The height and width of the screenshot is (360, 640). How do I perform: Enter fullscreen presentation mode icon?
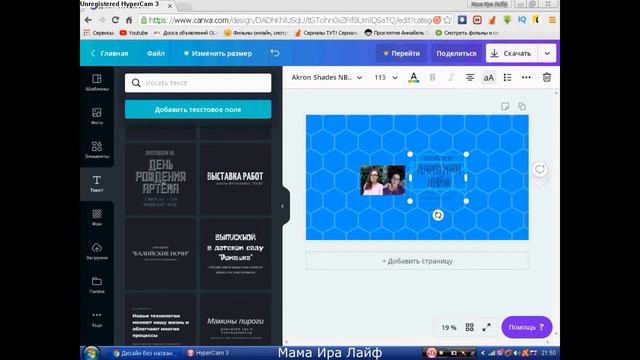487,327
